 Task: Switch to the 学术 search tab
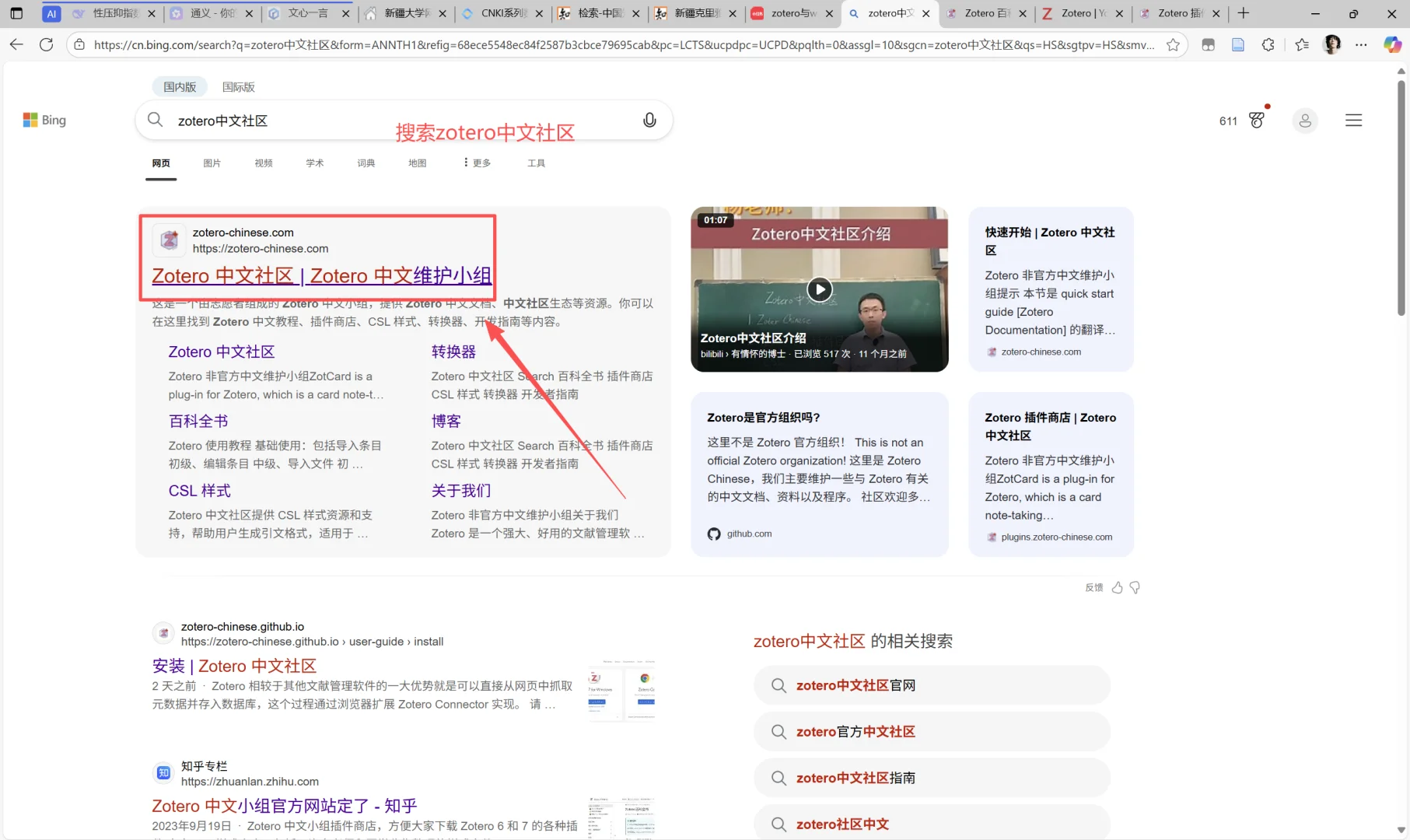314,163
